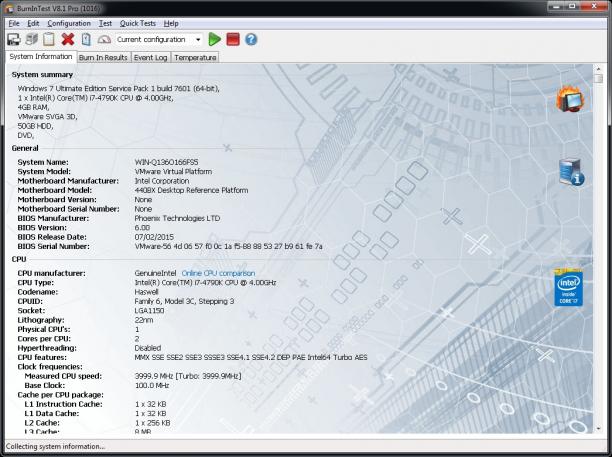Click the 'Intel Corporation' manufacturer value

click(x=162, y=181)
